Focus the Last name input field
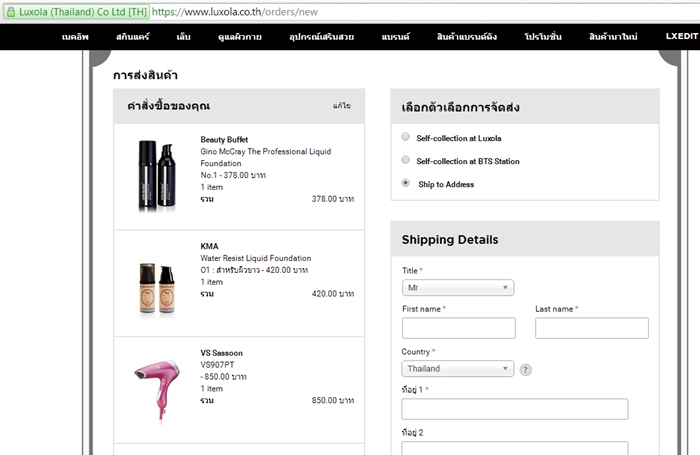700x455 pixels. point(592,328)
